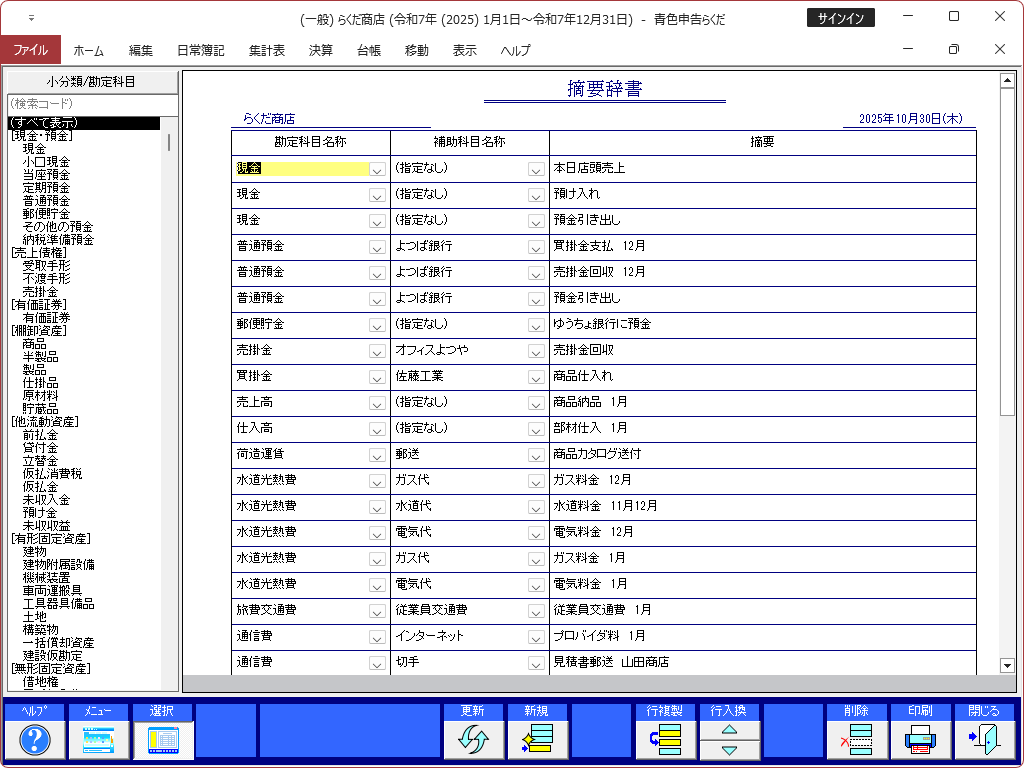Image resolution: width=1024 pixels, height=768 pixels.
Task: Delete row using 削除 icon
Action: point(857,739)
